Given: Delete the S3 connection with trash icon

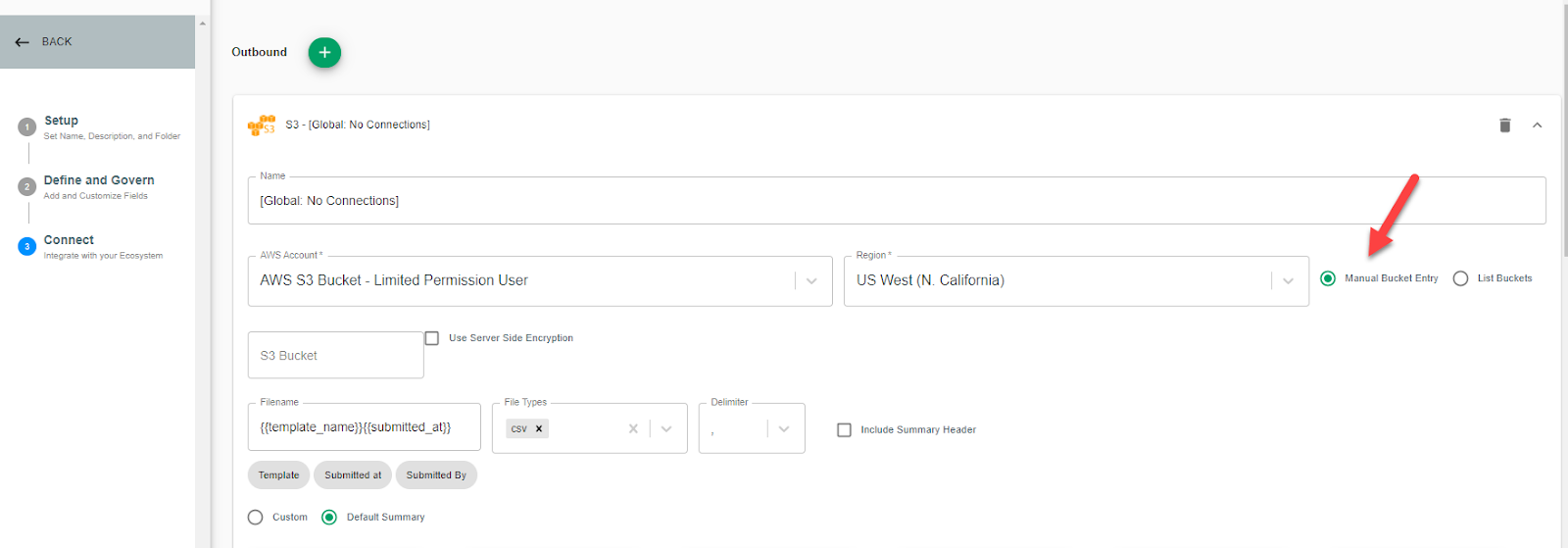Looking at the screenshot, I should [1505, 125].
